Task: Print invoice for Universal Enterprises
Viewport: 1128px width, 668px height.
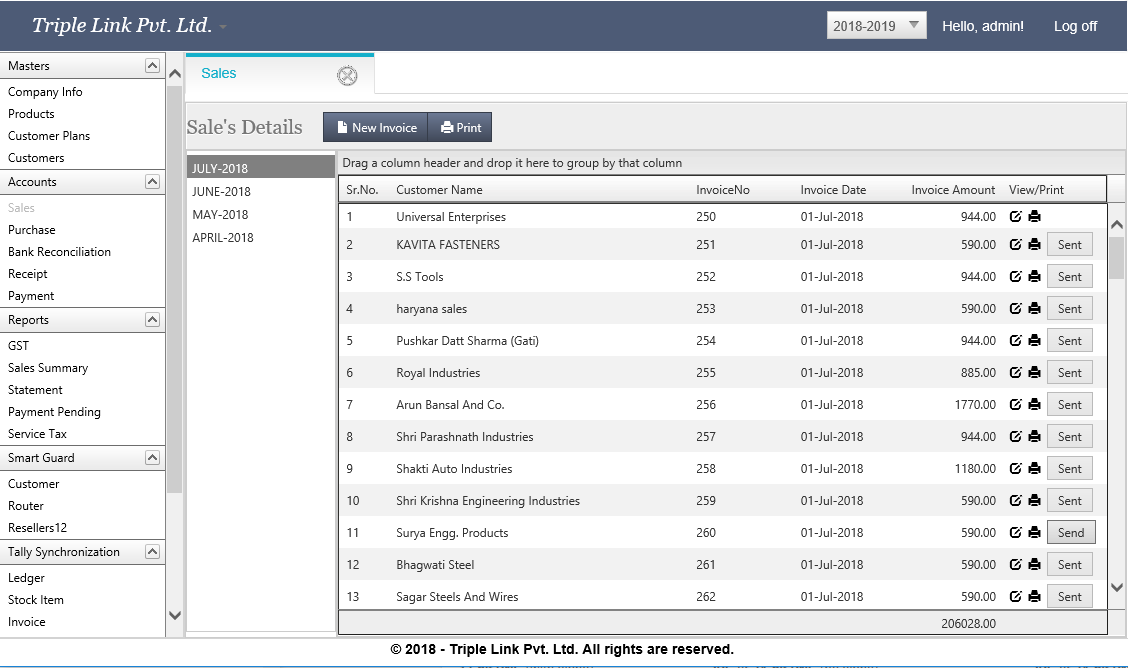Action: 1034,216
